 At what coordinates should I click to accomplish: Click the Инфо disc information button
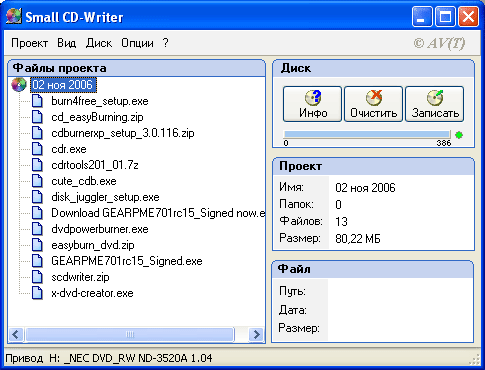pos(312,104)
